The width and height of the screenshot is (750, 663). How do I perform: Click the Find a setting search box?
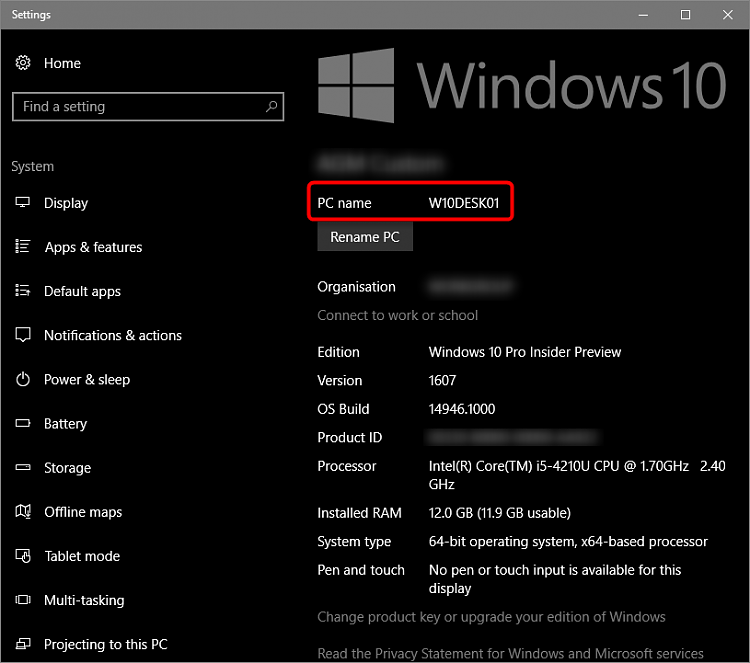click(148, 106)
